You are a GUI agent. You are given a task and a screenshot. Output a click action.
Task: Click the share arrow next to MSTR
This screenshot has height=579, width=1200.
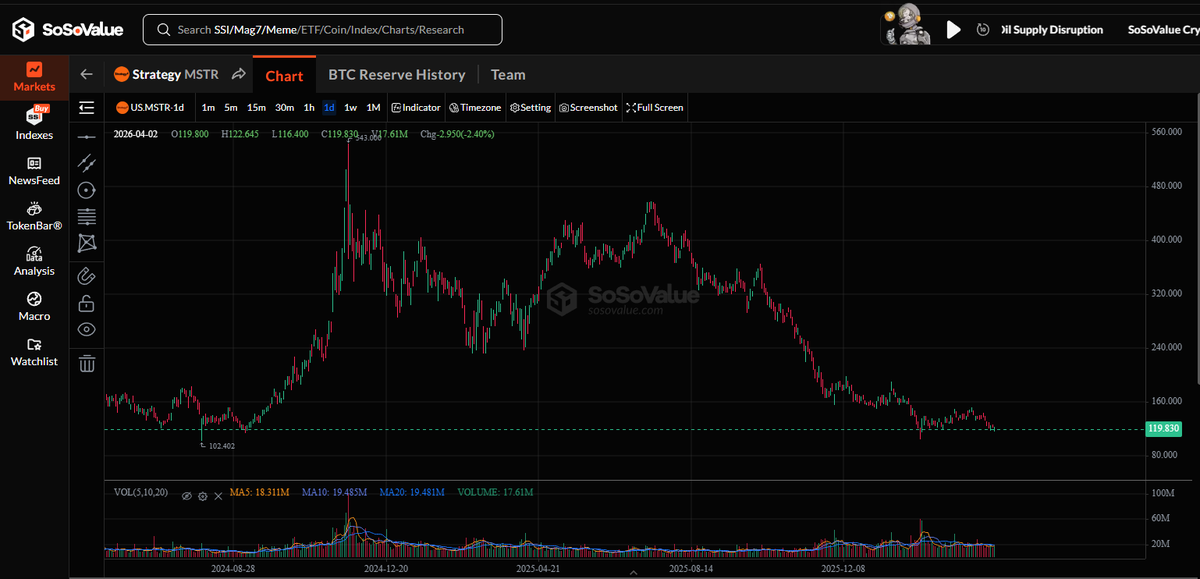[x=238, y=74]
